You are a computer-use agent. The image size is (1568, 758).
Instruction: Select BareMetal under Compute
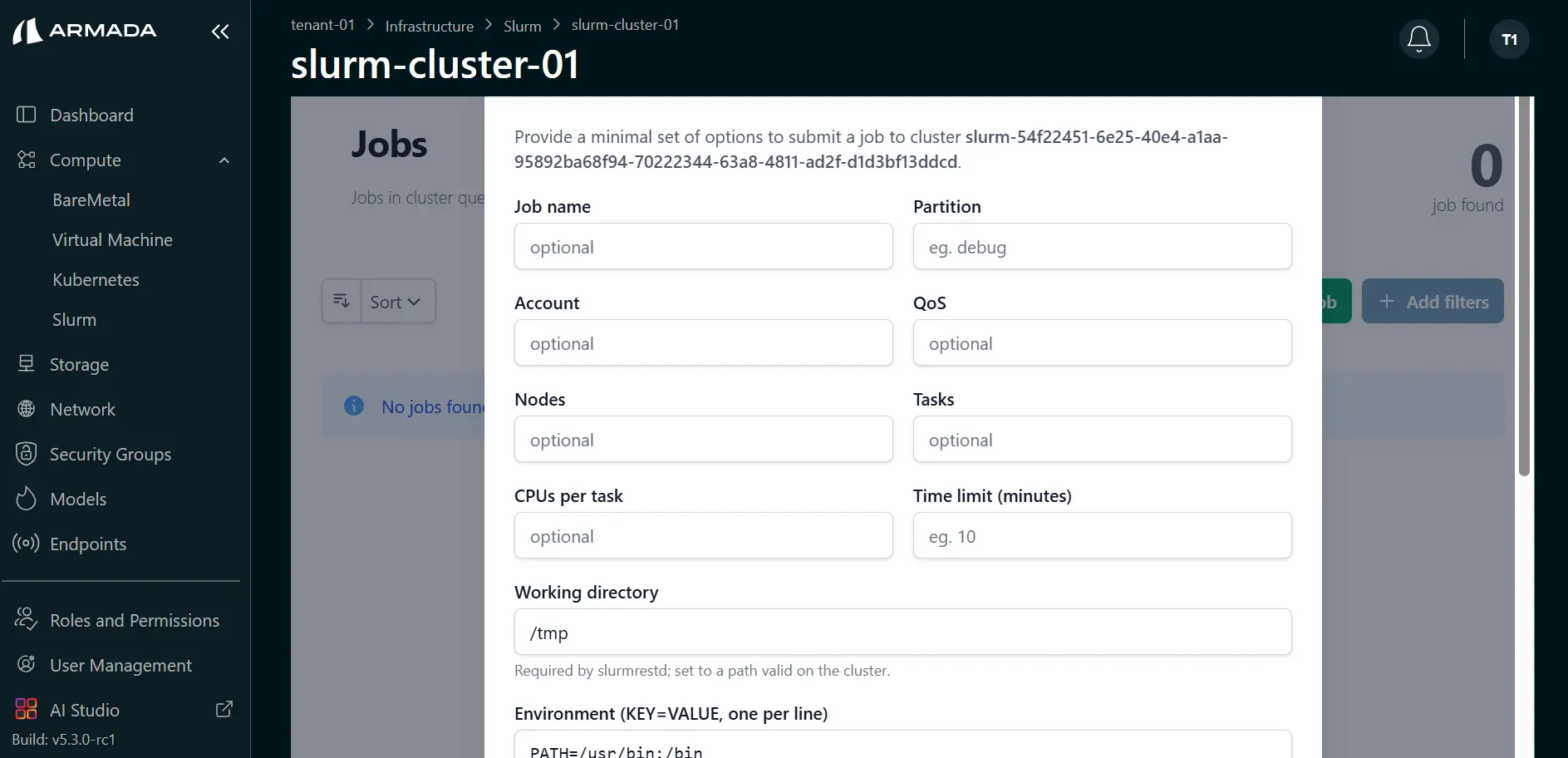coord(91,200)
